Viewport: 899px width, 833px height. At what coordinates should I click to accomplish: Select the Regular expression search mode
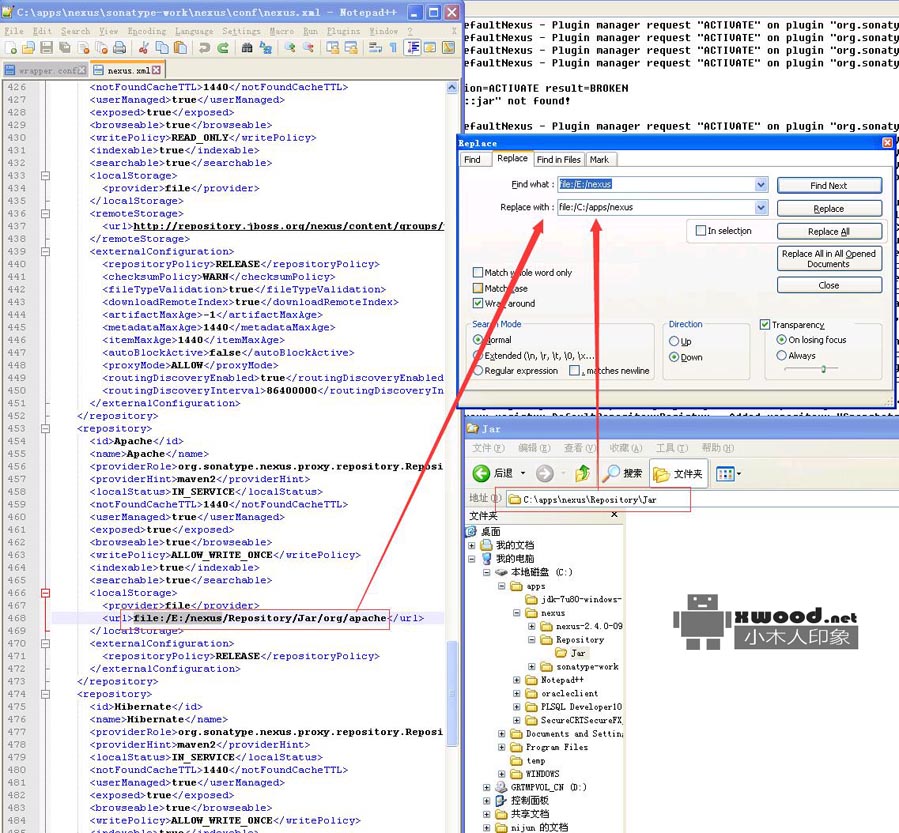coord(478,371)
